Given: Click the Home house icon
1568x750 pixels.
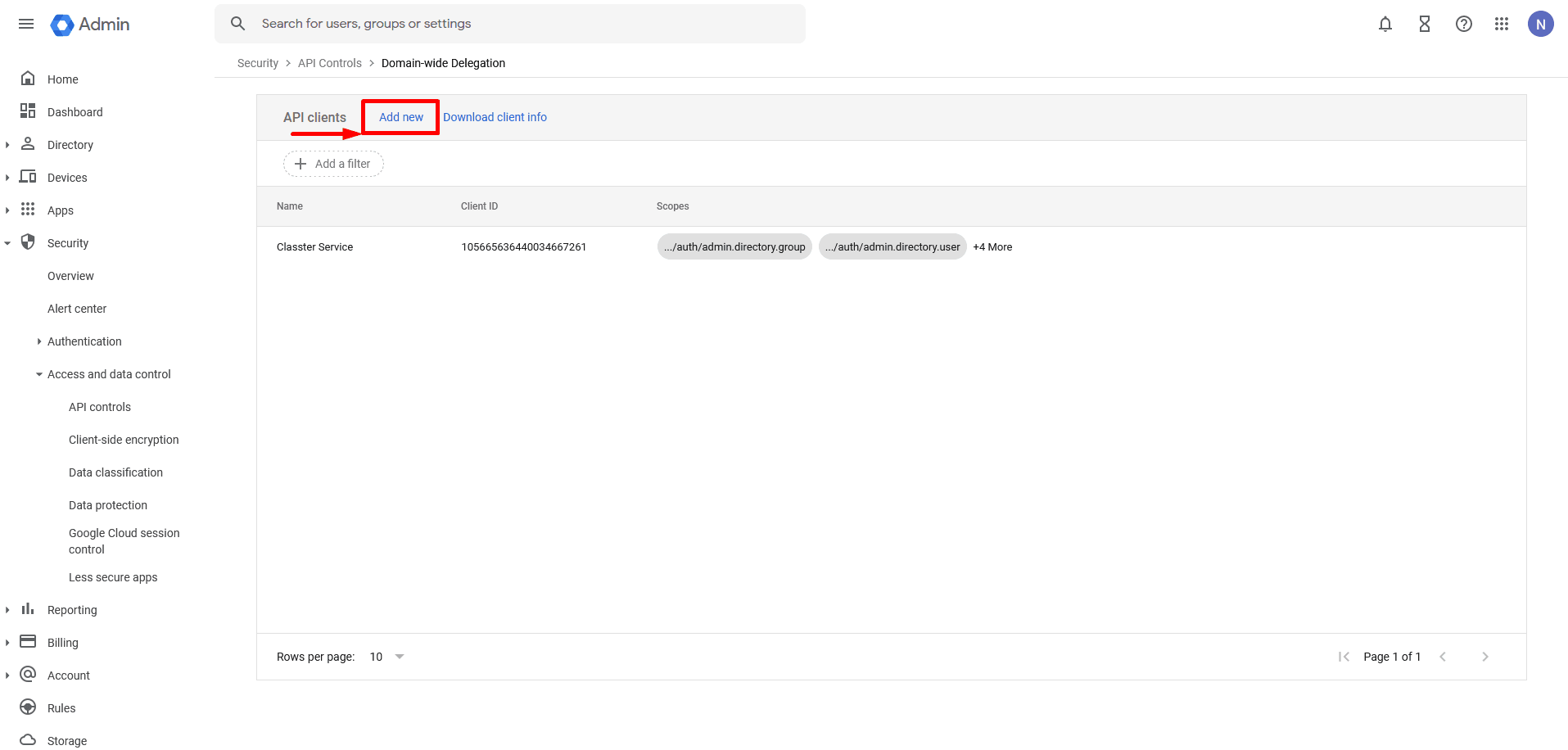Looking at the screenshot, I should pos(28,79).
